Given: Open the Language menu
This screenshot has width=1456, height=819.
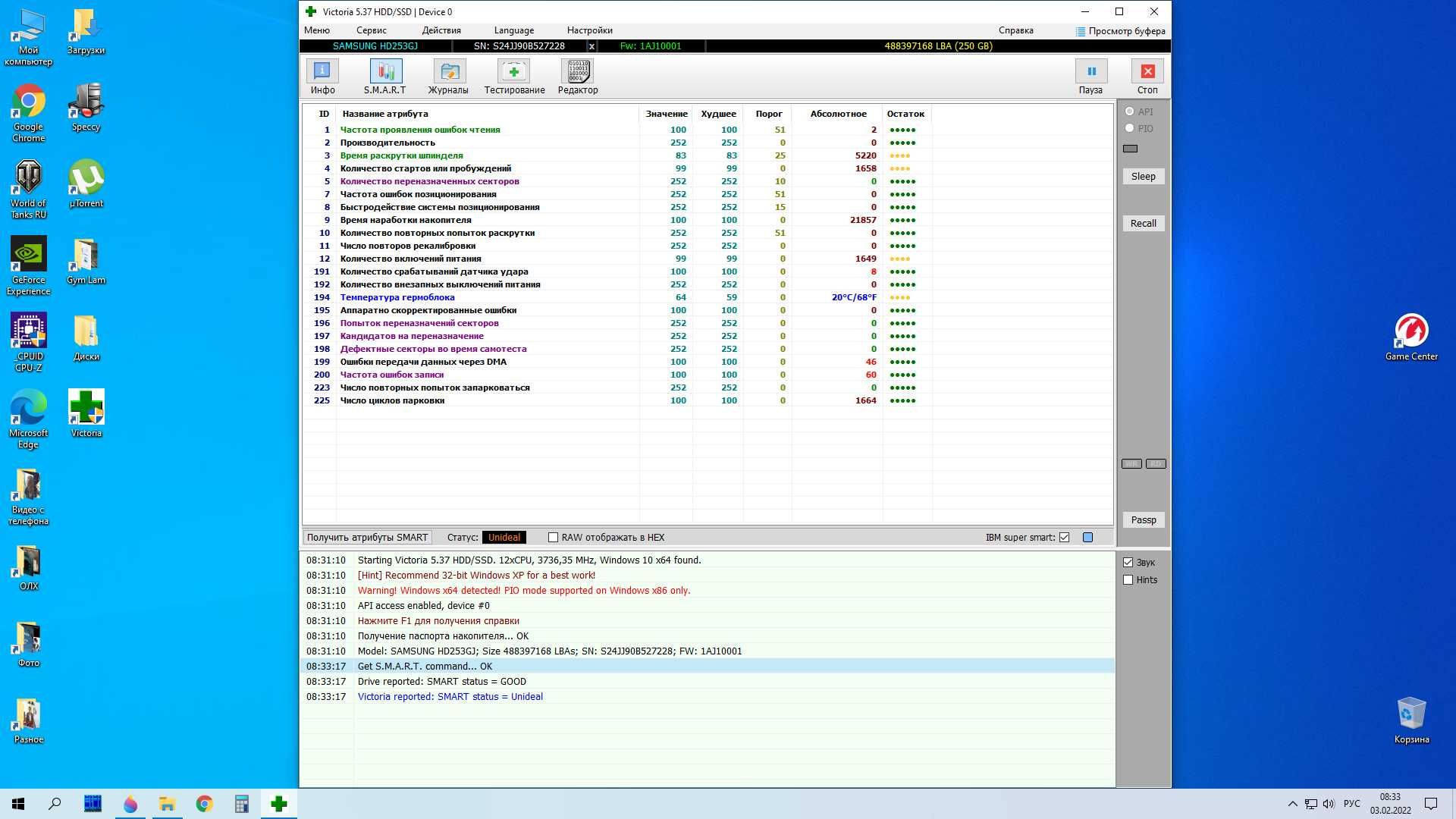Looking at the screenshot, I should pos(514,30).
